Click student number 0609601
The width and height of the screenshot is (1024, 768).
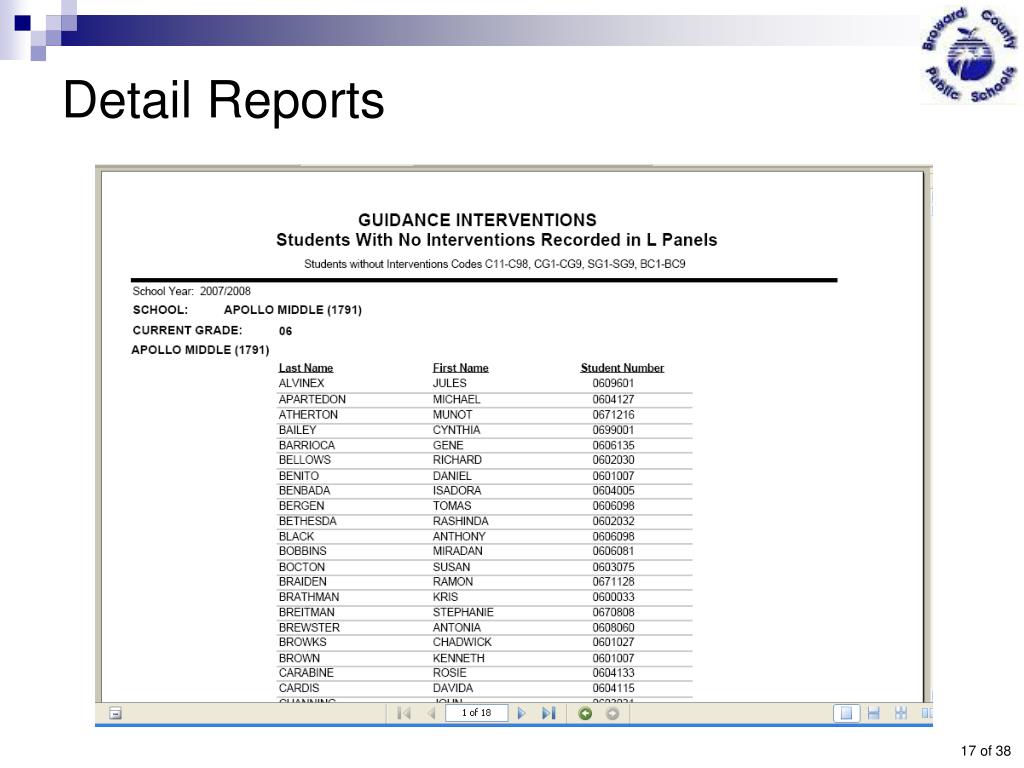point(613,383)
